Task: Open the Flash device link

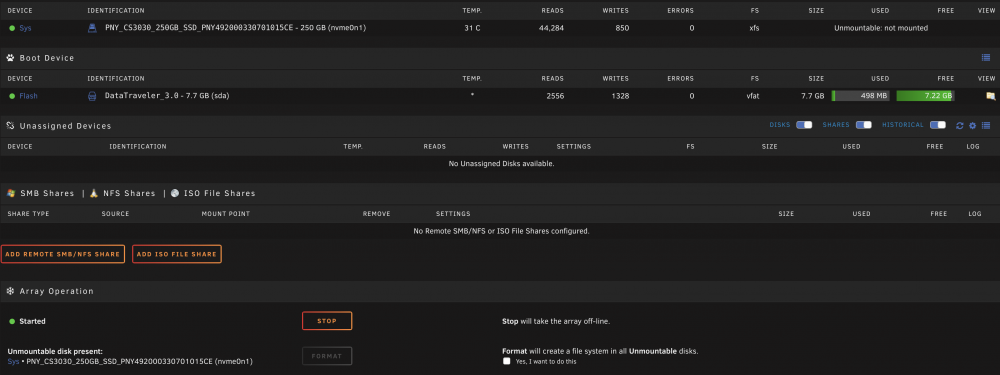Action: tap(28, 96)
